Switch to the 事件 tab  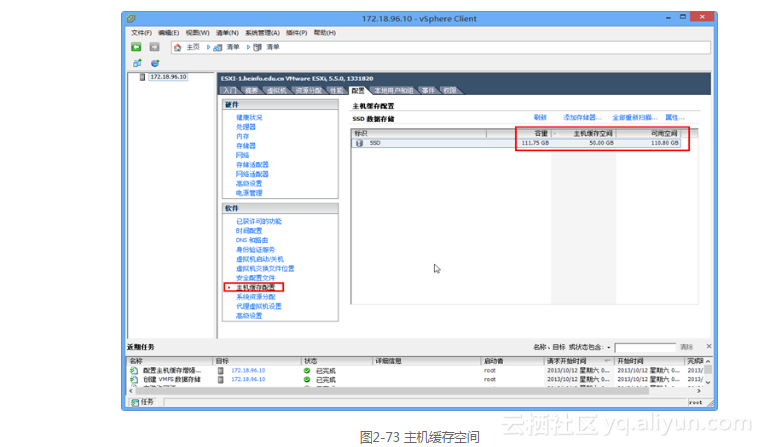pyautogui.click(x=428, y=90)
